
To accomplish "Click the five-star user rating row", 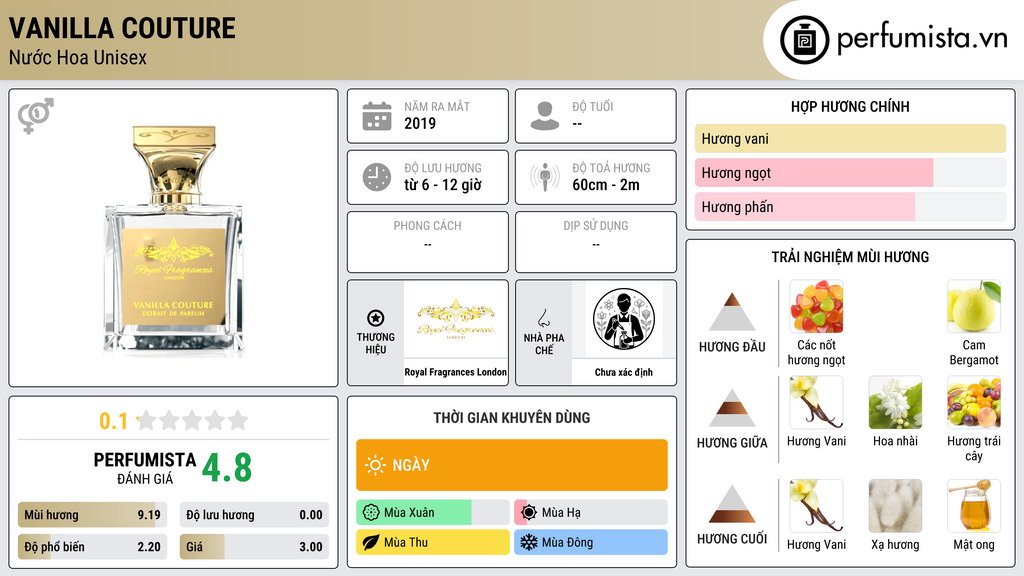I will pyautogui.click(x=193, y=420).
